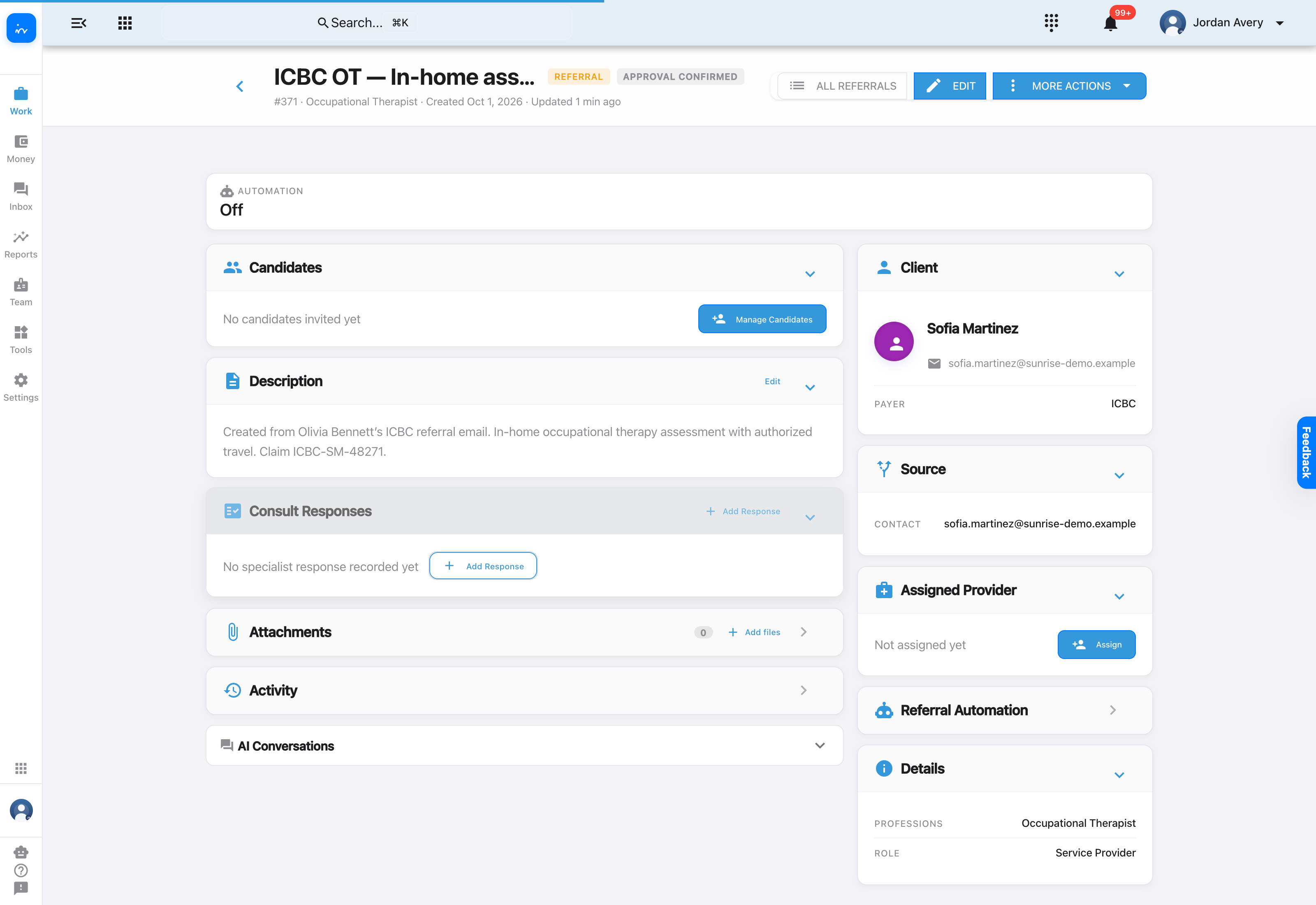Expand the Attachments section
This screenshot has height=905, width=1316.
coord(803,632)
